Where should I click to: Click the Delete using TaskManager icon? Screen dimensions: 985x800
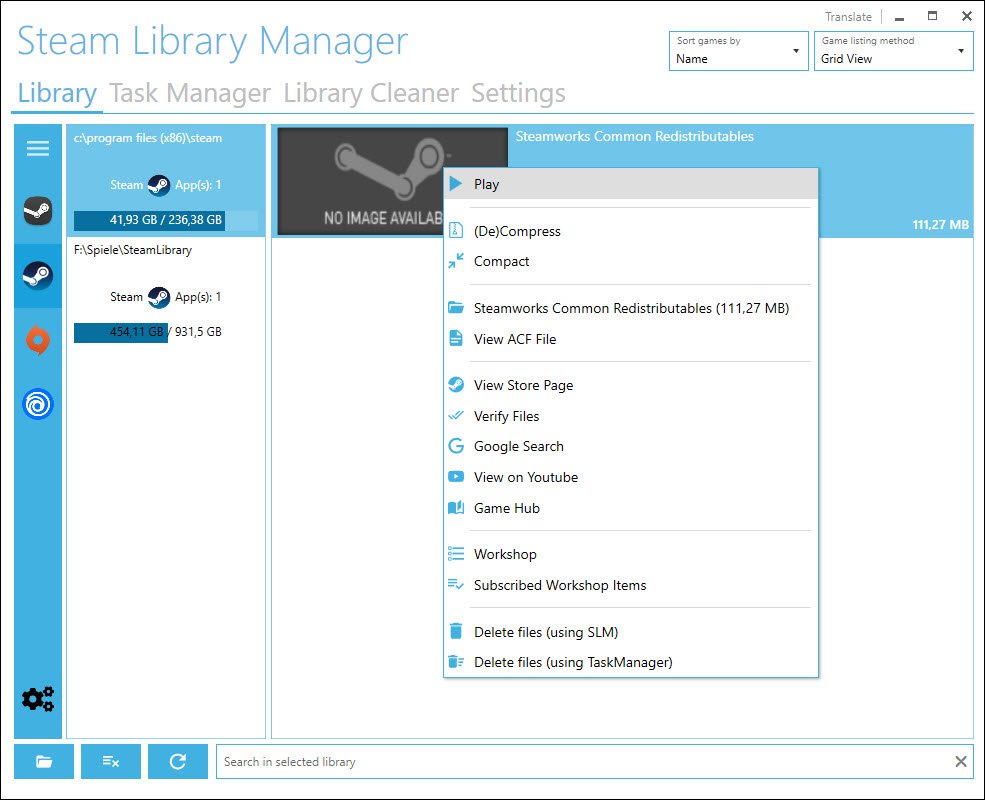coord(456,662)
